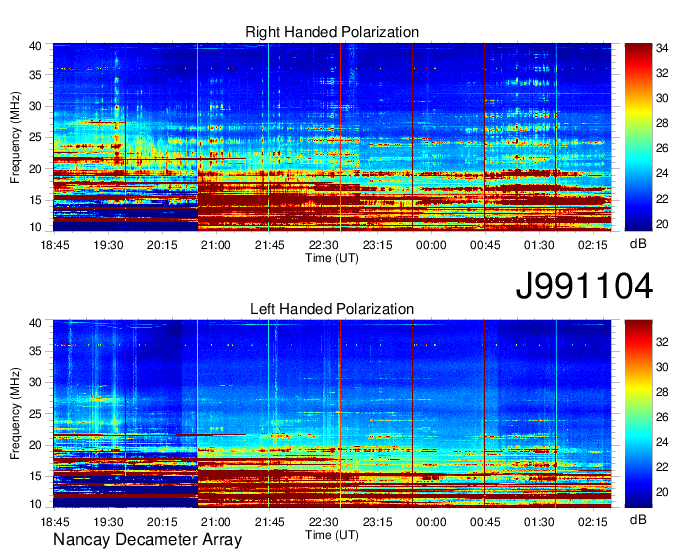Click 00:45 time tick of Right Handed plot
680x552 pixels.
point(485,245)
